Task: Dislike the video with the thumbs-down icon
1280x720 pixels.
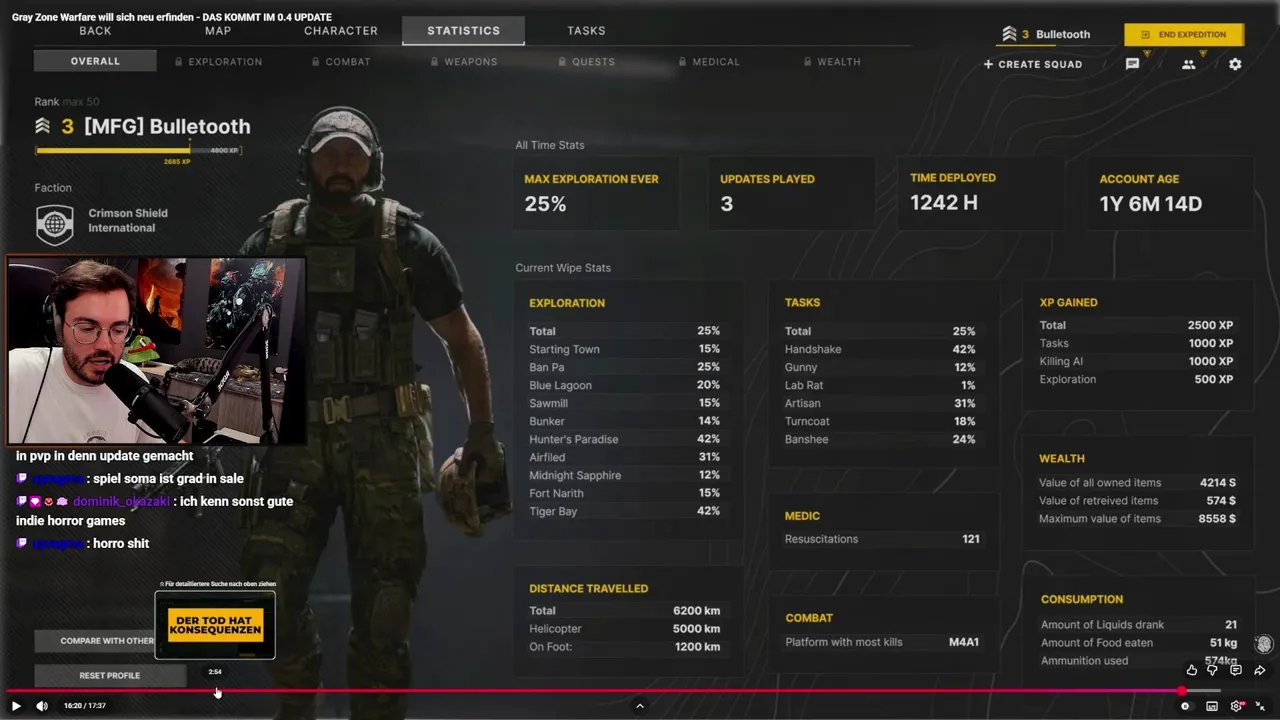Action: [1213, 670]
